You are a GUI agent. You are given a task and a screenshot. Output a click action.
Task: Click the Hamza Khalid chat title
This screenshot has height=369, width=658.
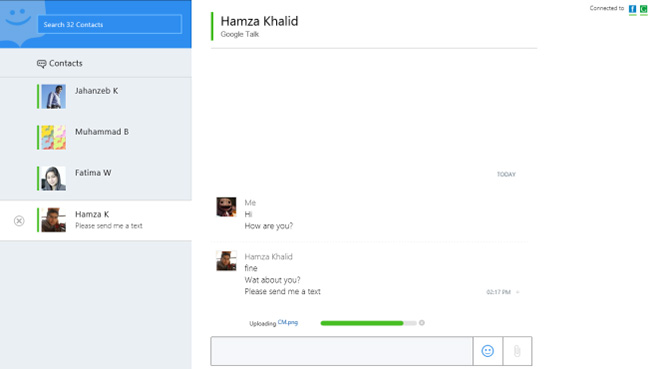259,21
